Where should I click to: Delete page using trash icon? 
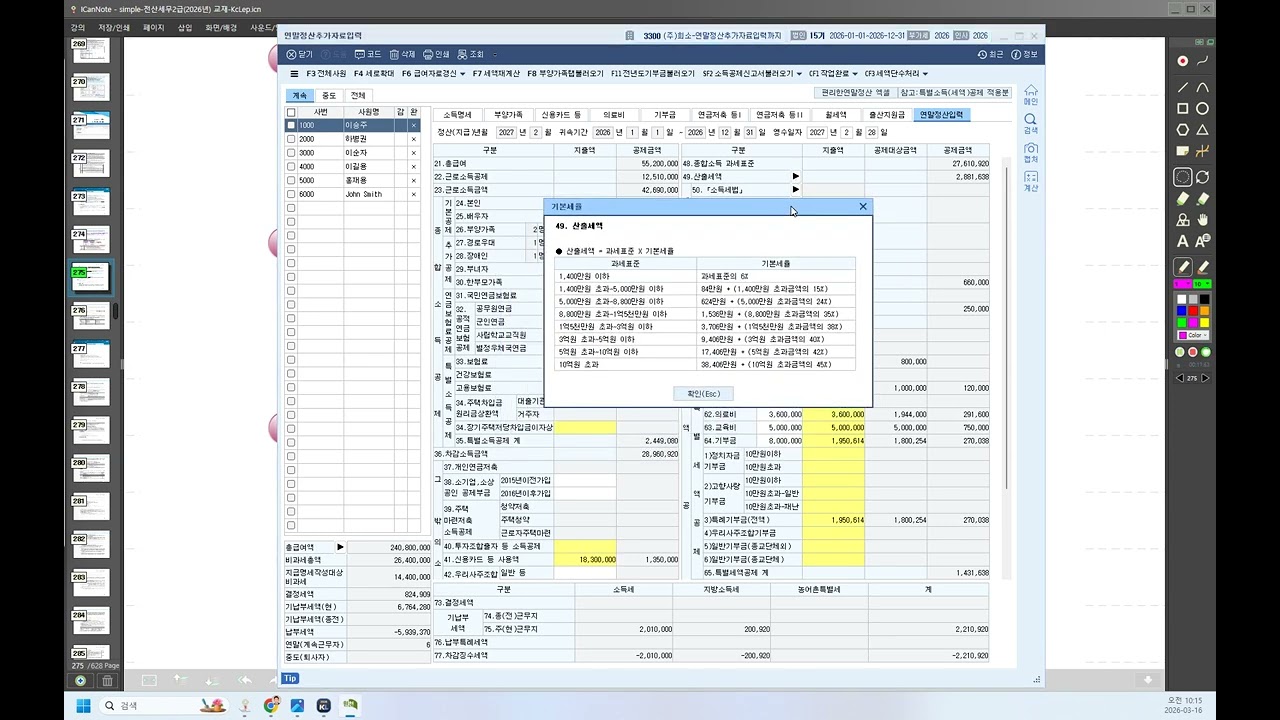click(x=107, y=680)
